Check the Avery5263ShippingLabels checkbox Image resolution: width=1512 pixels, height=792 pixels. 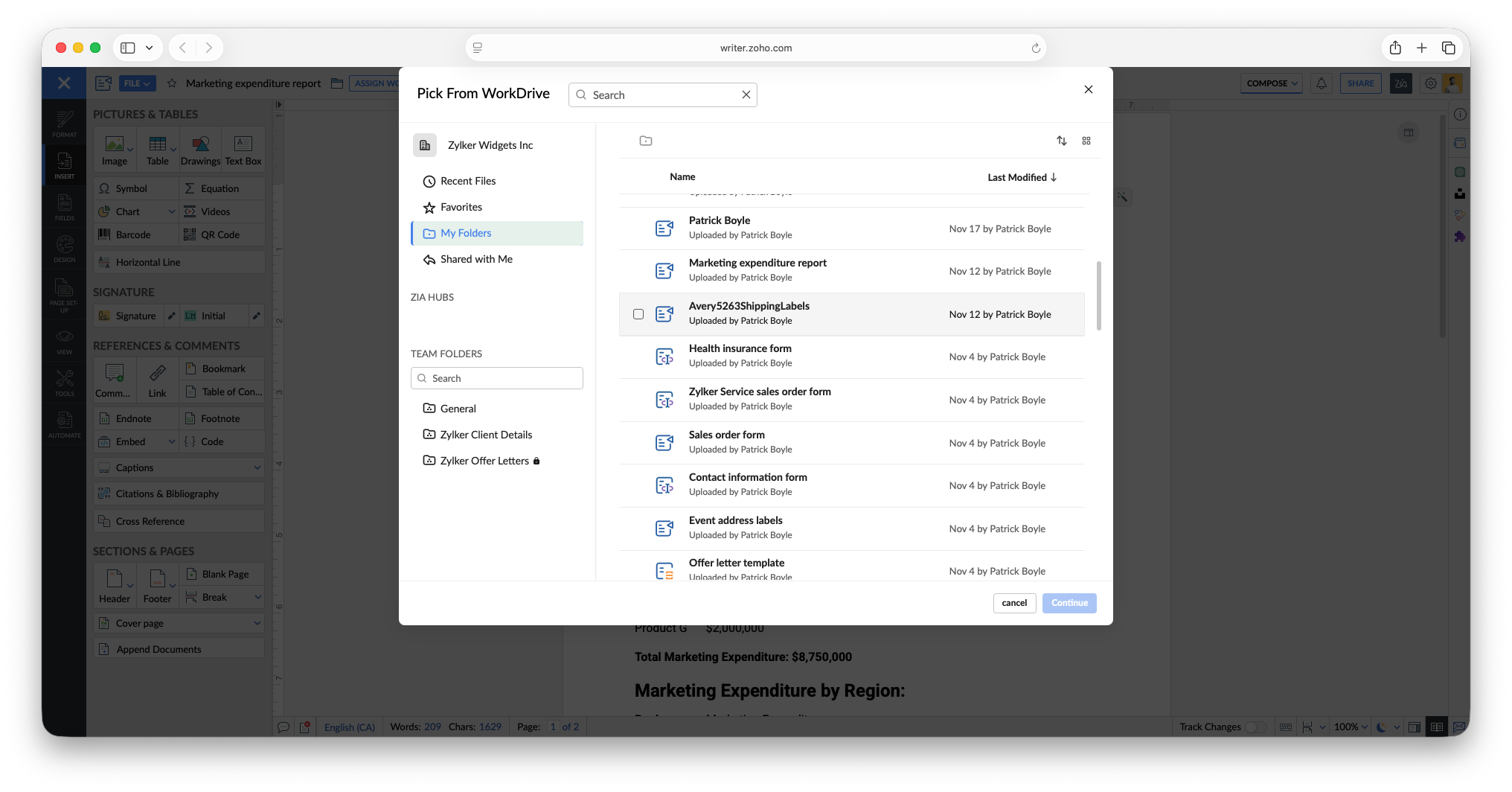(x=638, y=314)
